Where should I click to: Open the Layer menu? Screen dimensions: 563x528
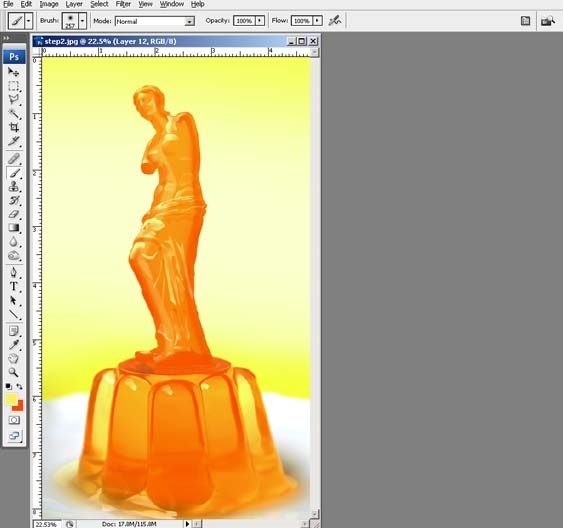74,4
